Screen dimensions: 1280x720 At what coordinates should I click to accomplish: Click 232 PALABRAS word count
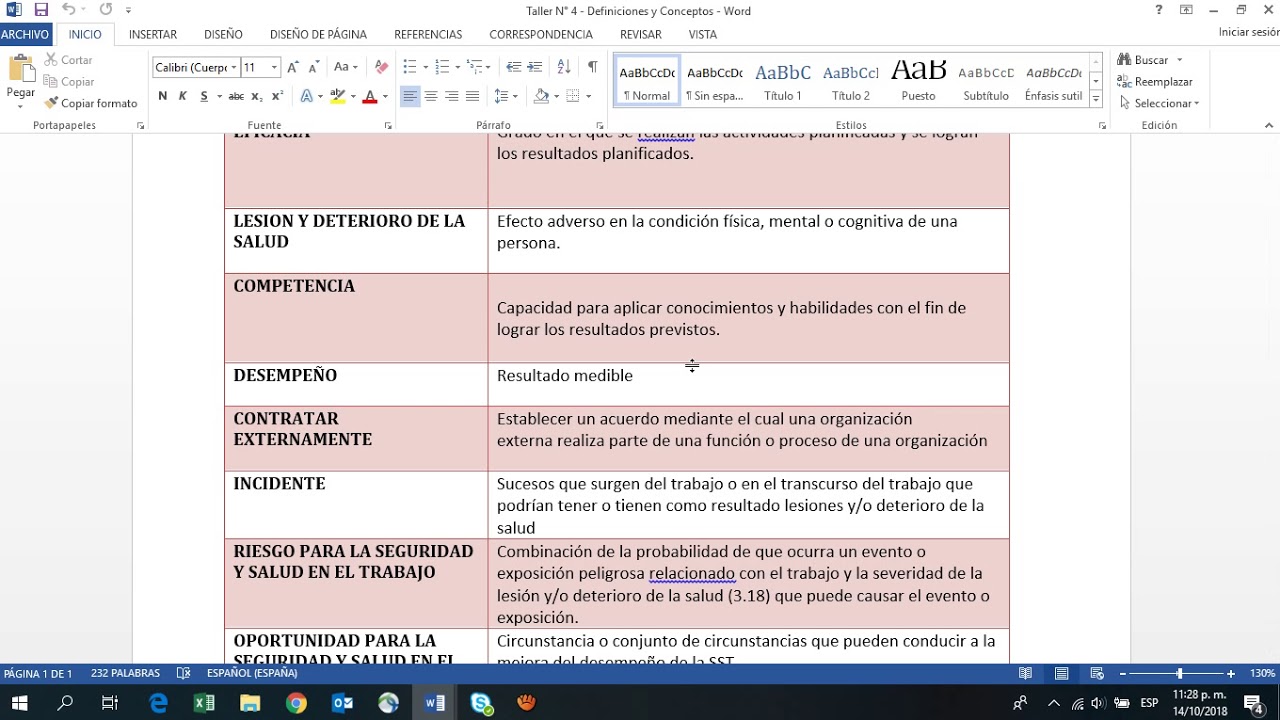point(125,674)
